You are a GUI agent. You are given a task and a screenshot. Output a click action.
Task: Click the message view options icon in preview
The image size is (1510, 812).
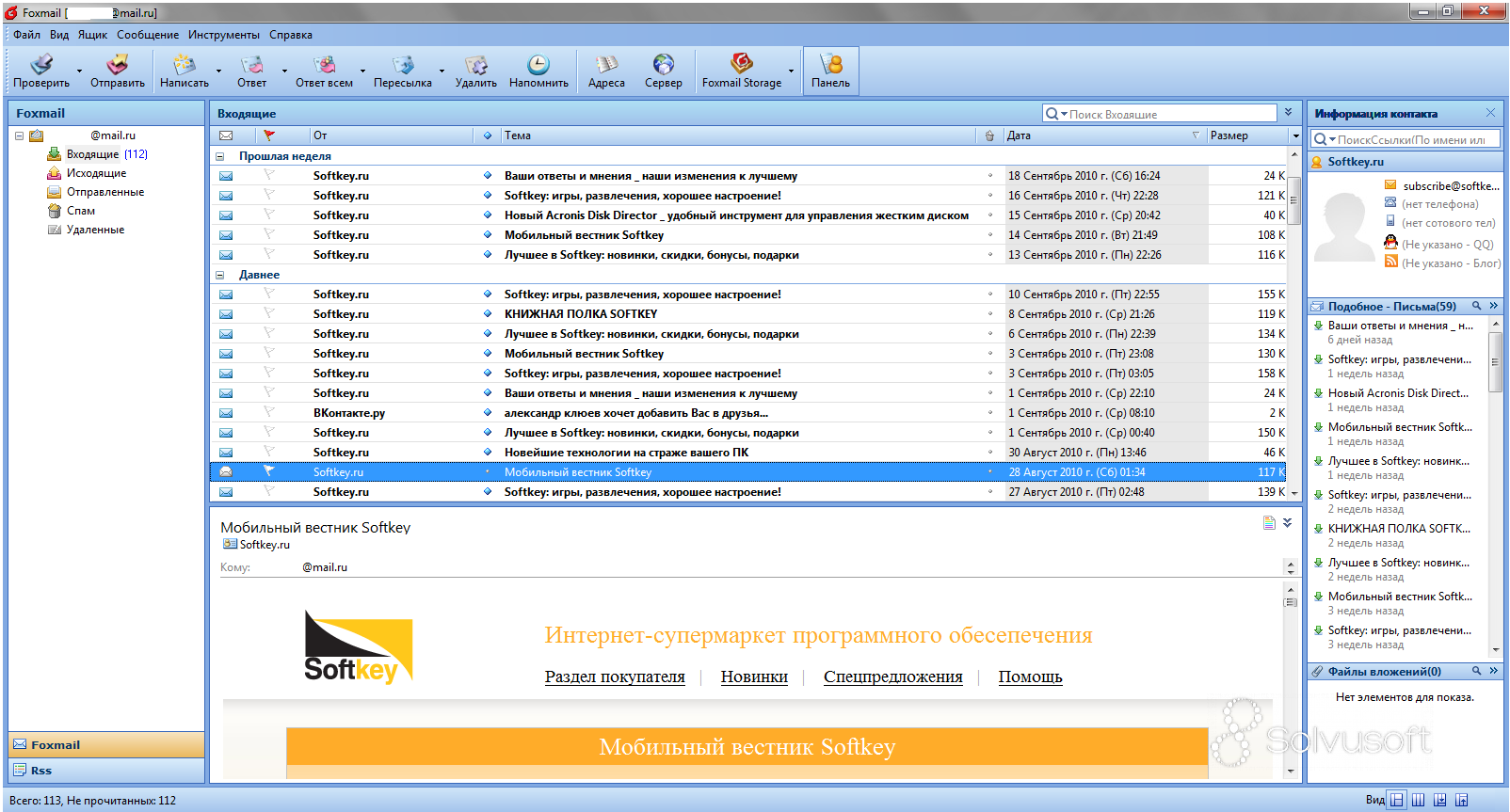(x=1269, y=522)
